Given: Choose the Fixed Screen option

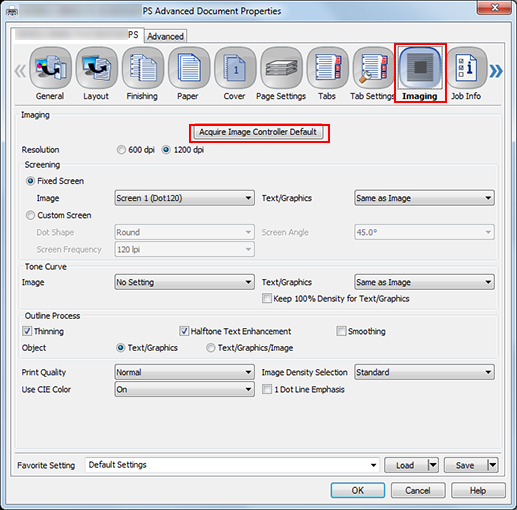Looking at the screenshot, I should coord(30,181).
